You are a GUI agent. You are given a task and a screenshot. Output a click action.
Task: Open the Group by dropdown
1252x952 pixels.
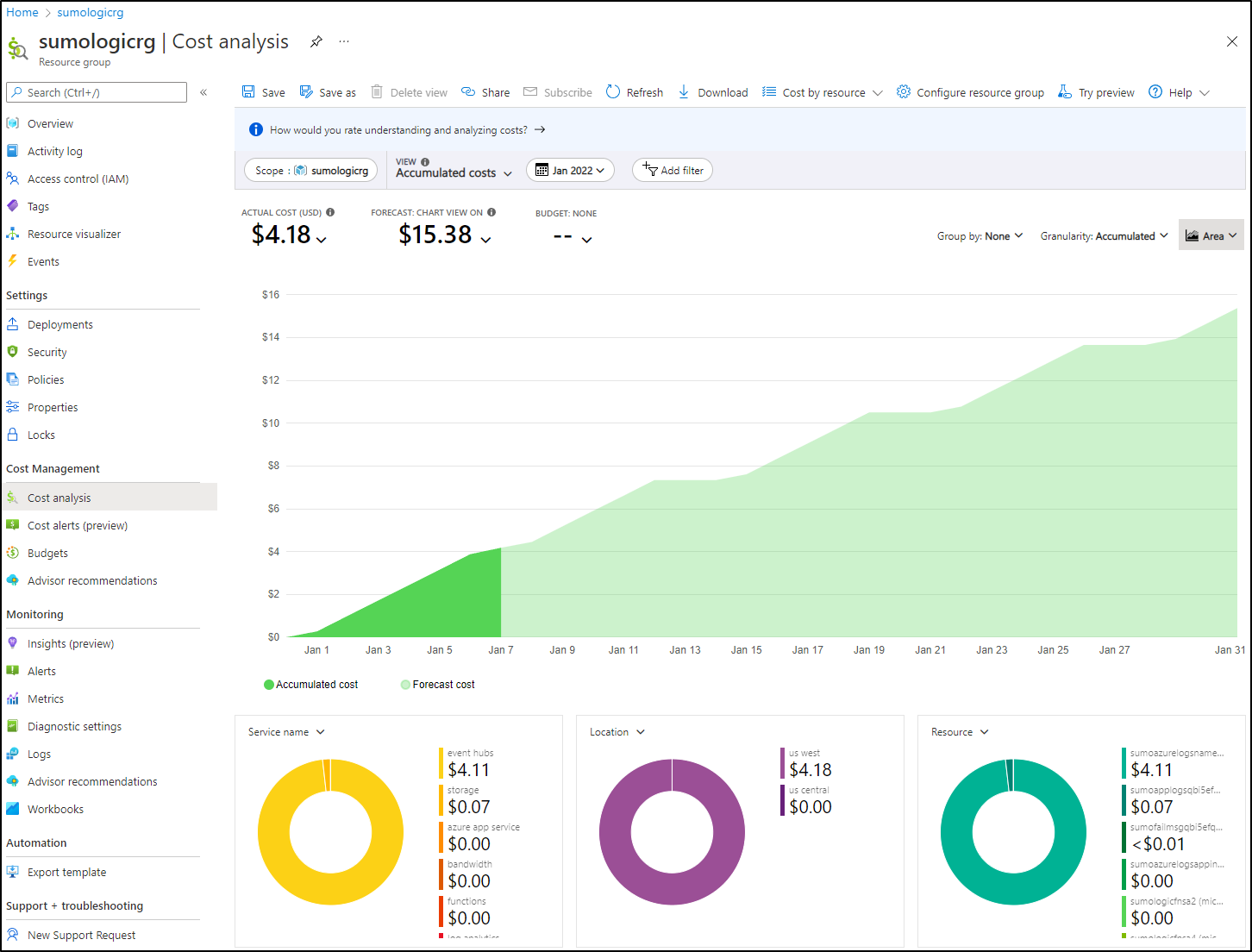click(x=980, y=236)
